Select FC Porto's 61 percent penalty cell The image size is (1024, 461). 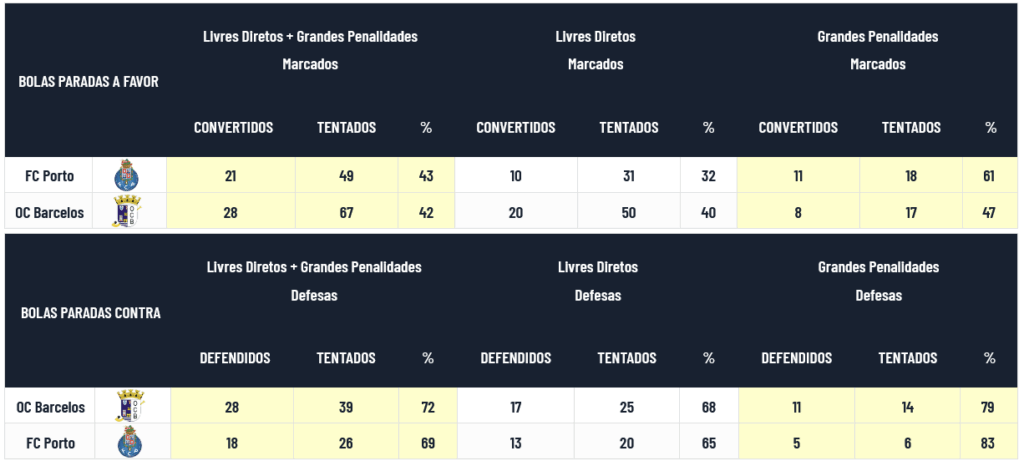click(989, 175)
